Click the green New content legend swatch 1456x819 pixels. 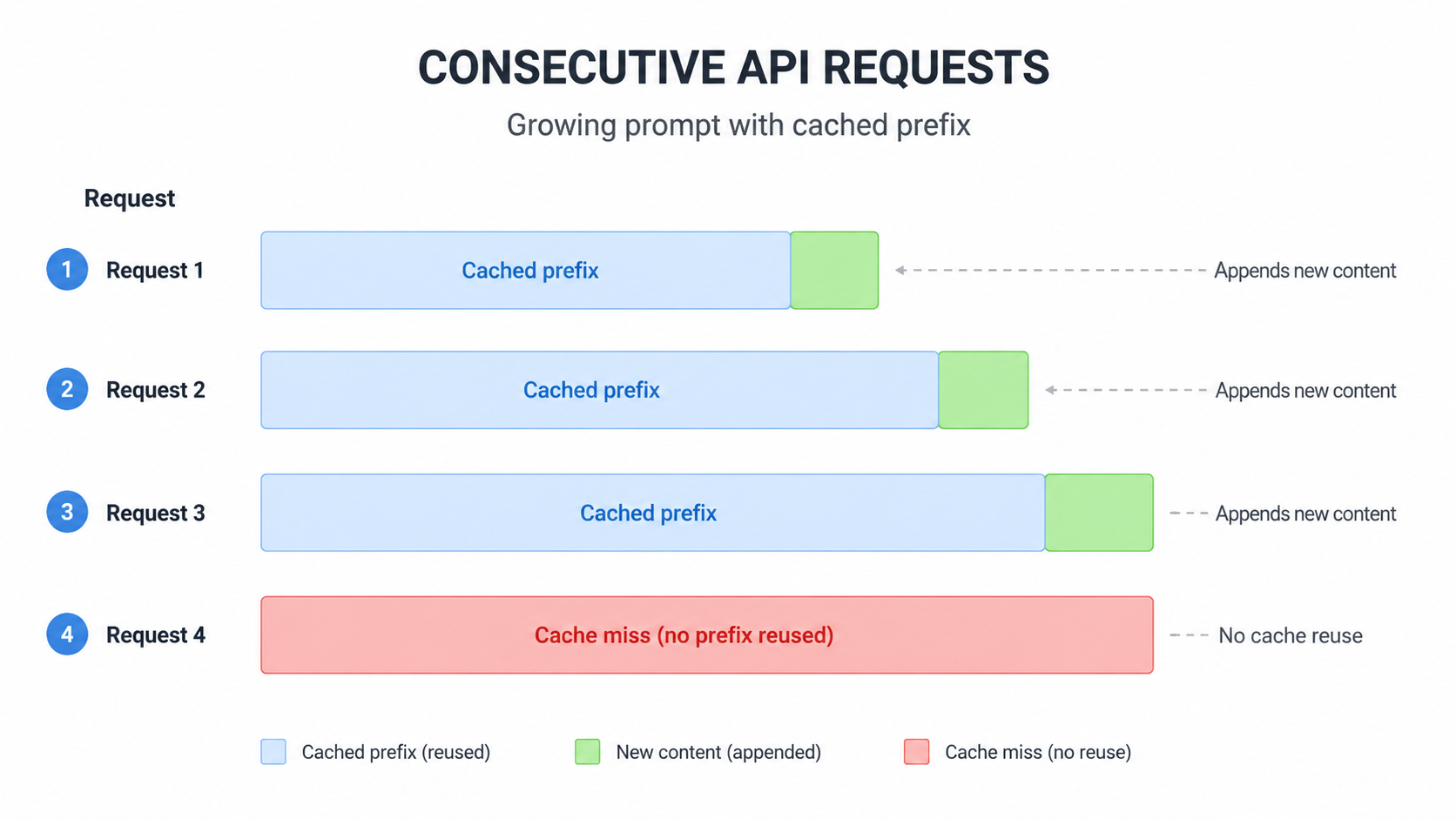pyautogui.click(x=588, y=752)
